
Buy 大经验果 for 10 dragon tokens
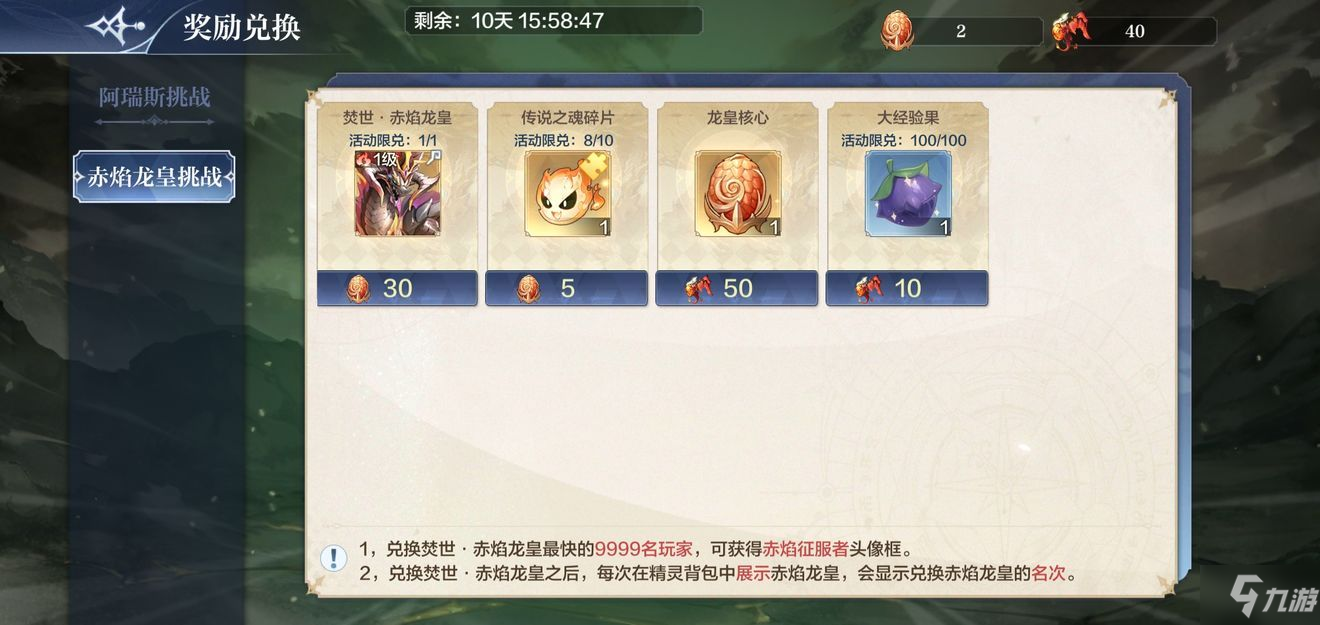click(907, 288)
